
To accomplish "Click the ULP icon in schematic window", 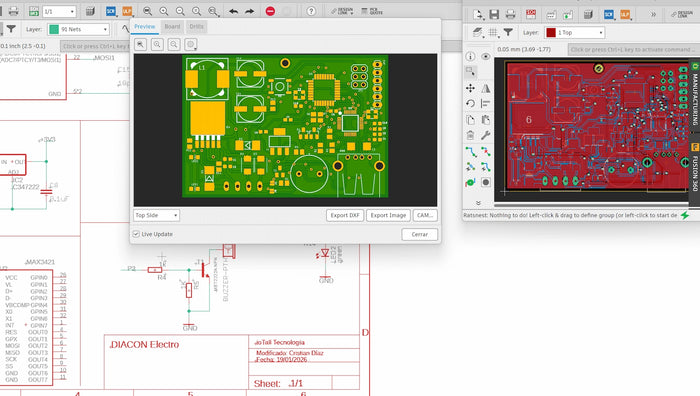I will click(127, 11).
